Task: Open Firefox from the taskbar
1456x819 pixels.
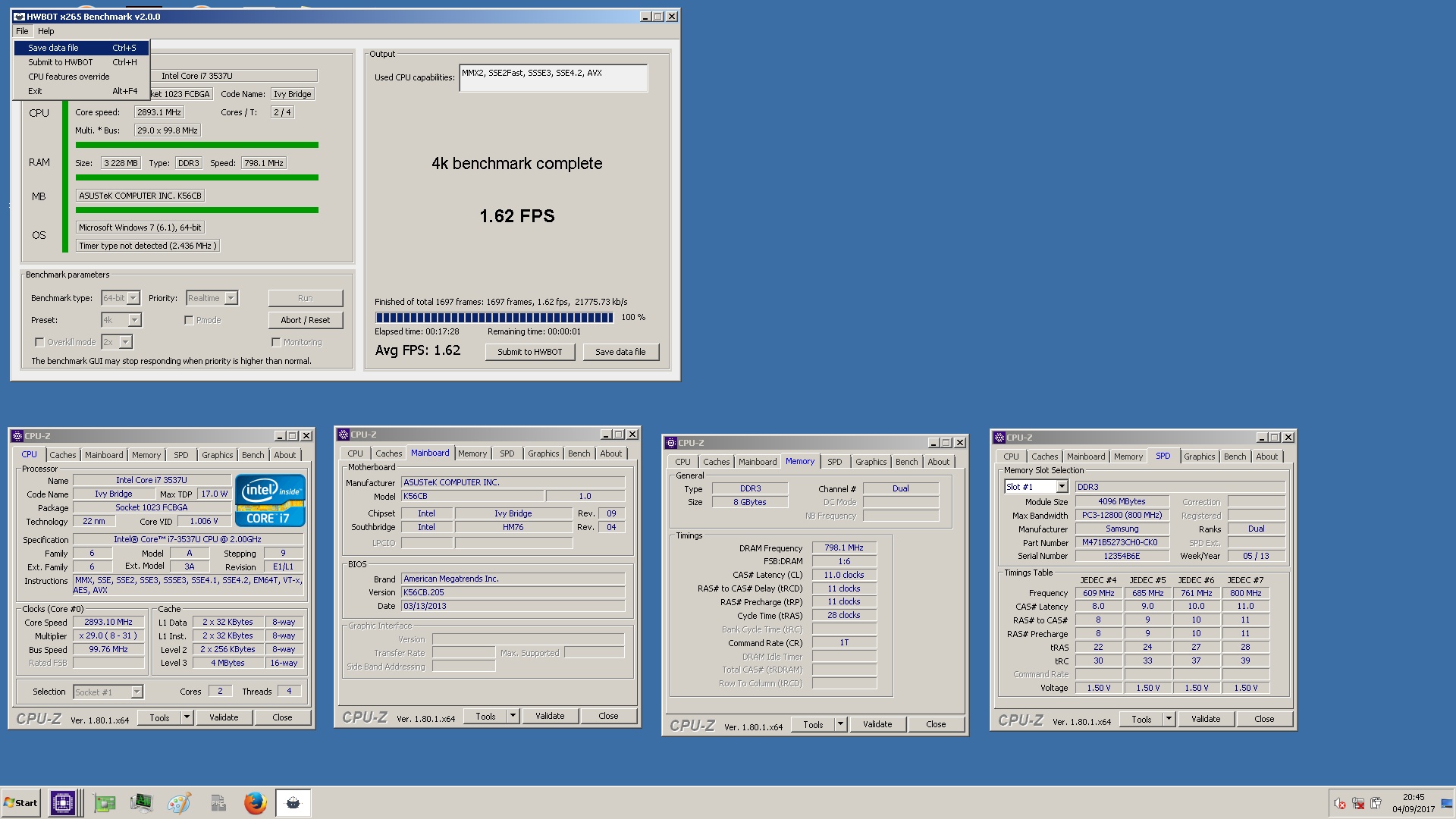Action: point(256,803)
